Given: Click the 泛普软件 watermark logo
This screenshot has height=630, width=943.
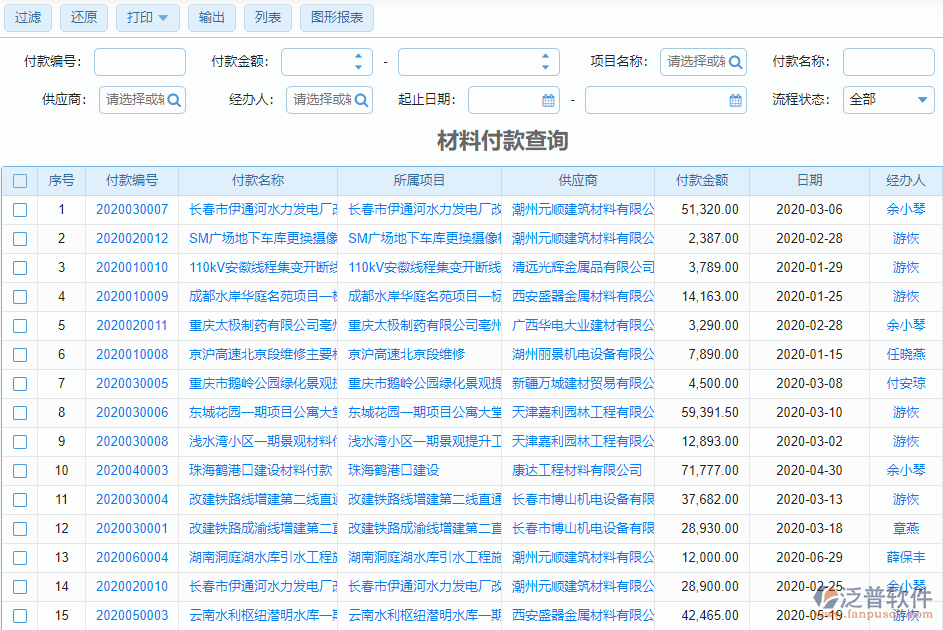Looking at the screenshot, I should [x=886, y=600].
